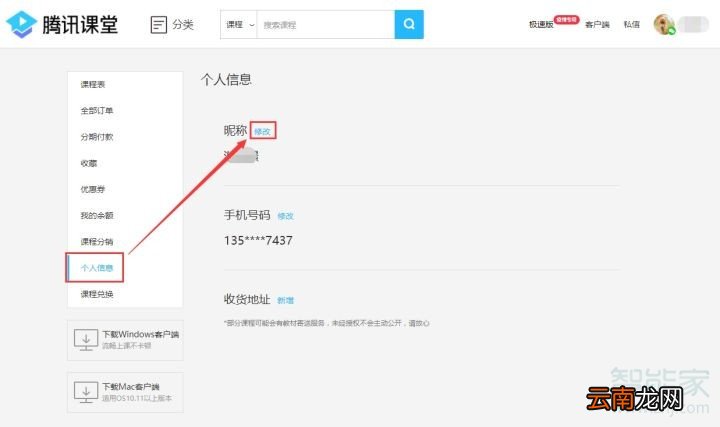Open the 分类 category list icon
The height and width of the screenshot is (427, 720).
(159, 24)
